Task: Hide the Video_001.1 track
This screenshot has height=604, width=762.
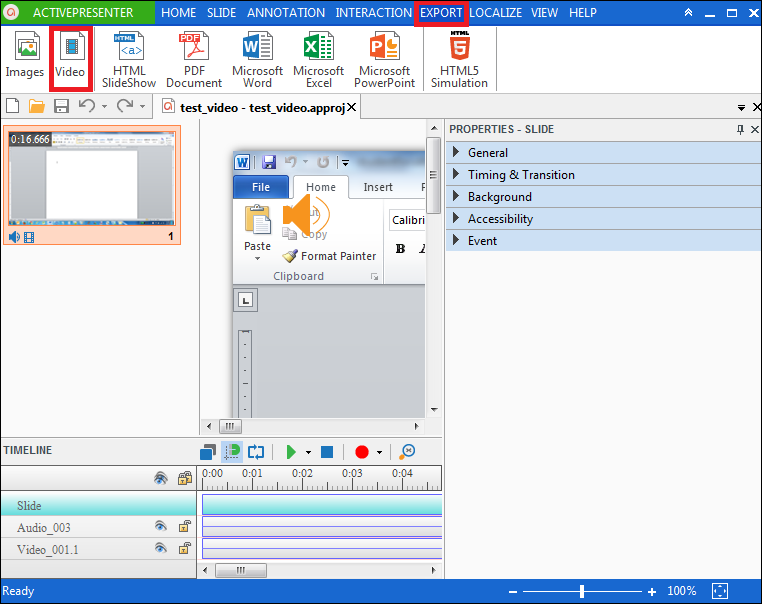Action: 161,548
